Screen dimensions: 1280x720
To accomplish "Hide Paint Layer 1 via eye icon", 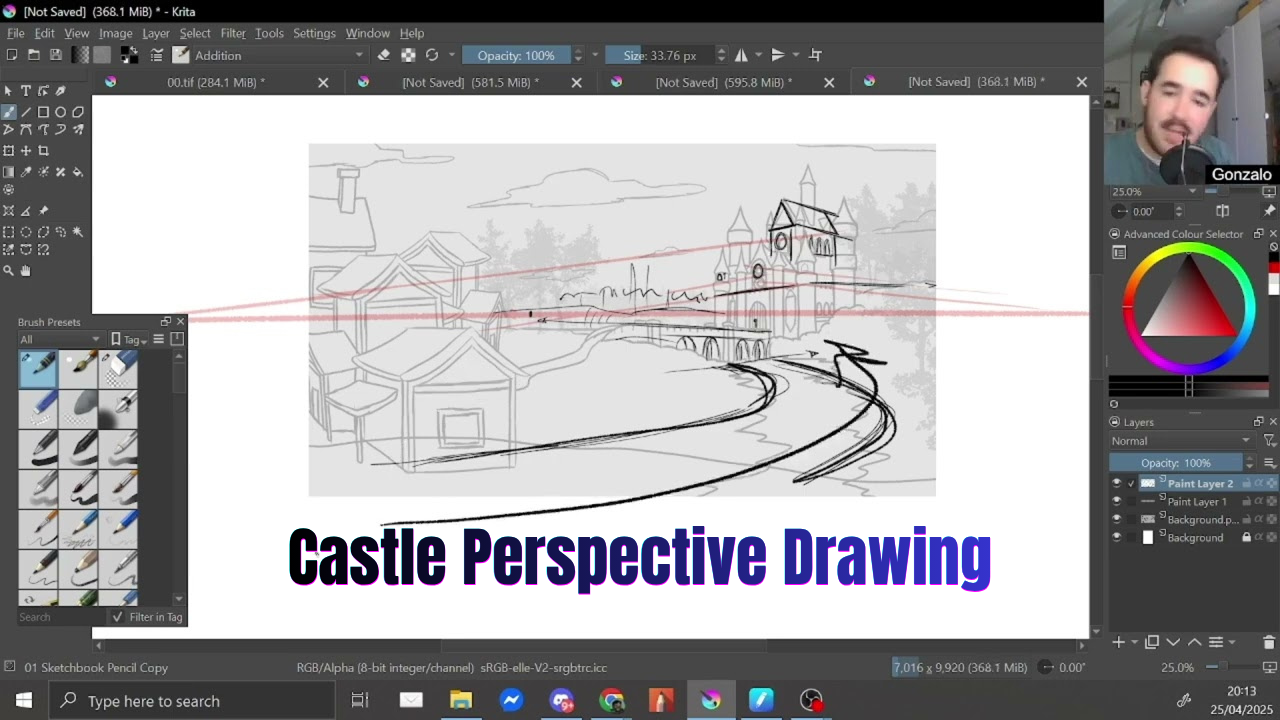I will [1117, 502].
